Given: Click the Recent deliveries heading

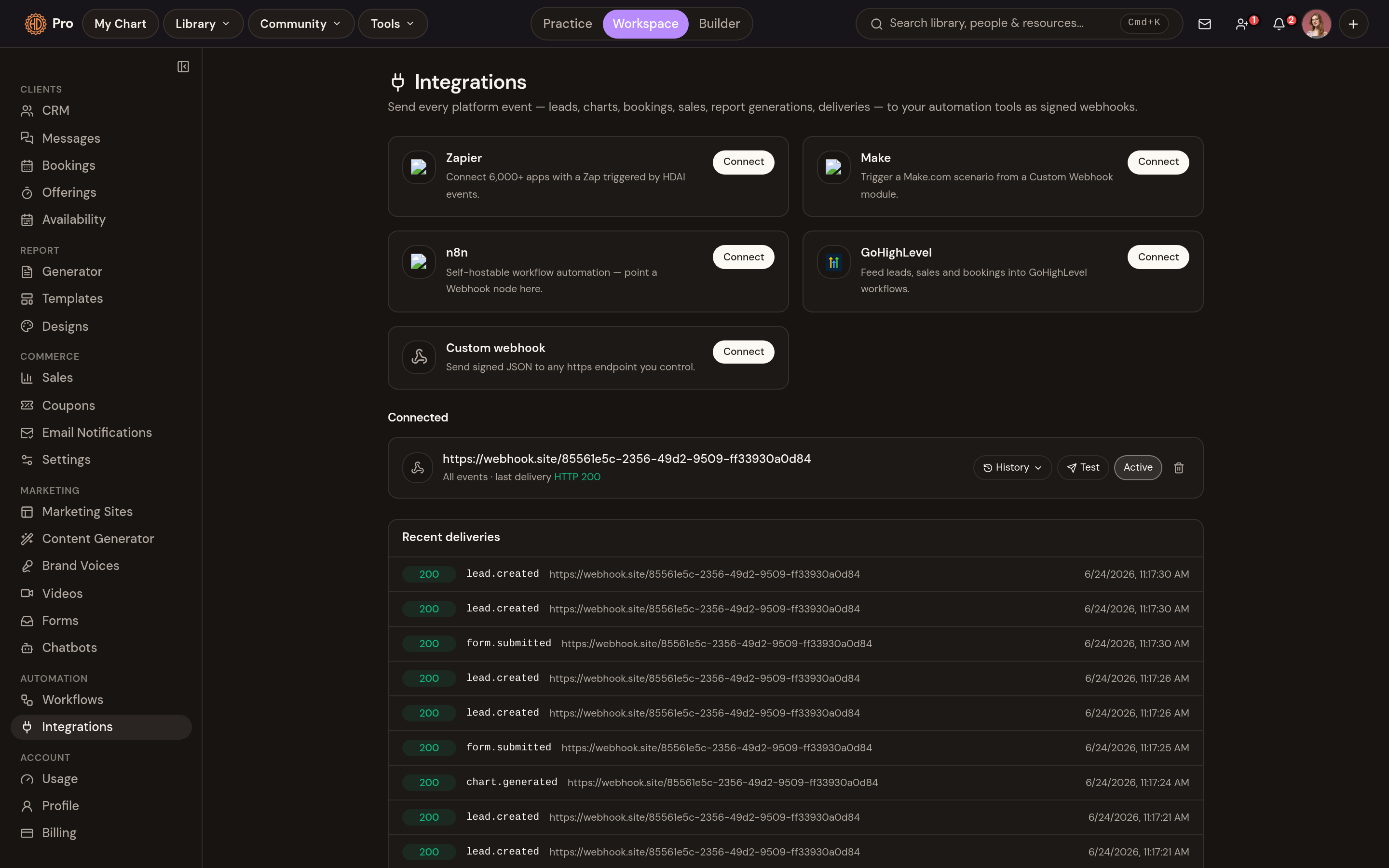Looking at the screenshot, I should tap(450, 537).
